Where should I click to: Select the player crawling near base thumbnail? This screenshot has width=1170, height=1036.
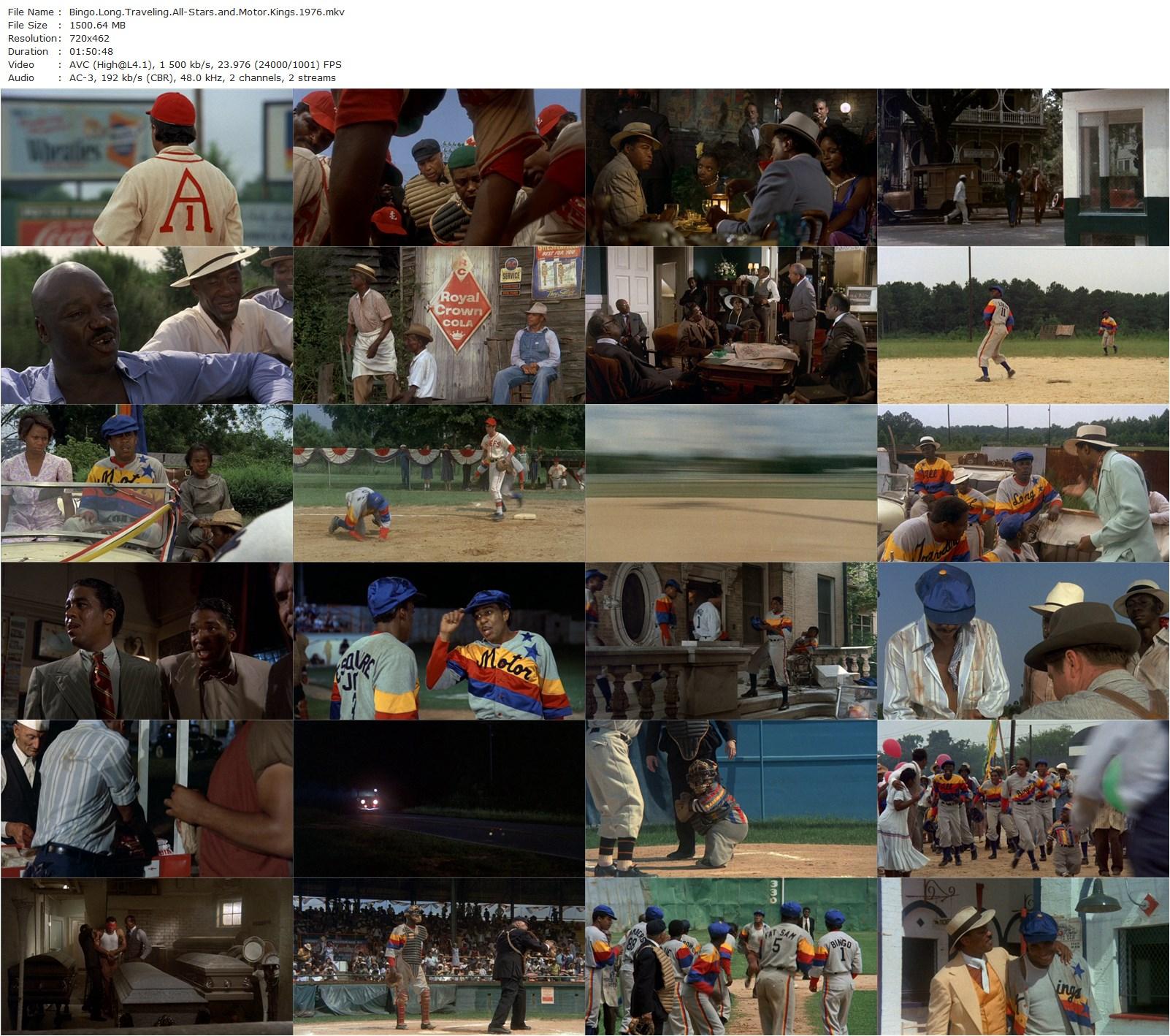coord(438,483)
